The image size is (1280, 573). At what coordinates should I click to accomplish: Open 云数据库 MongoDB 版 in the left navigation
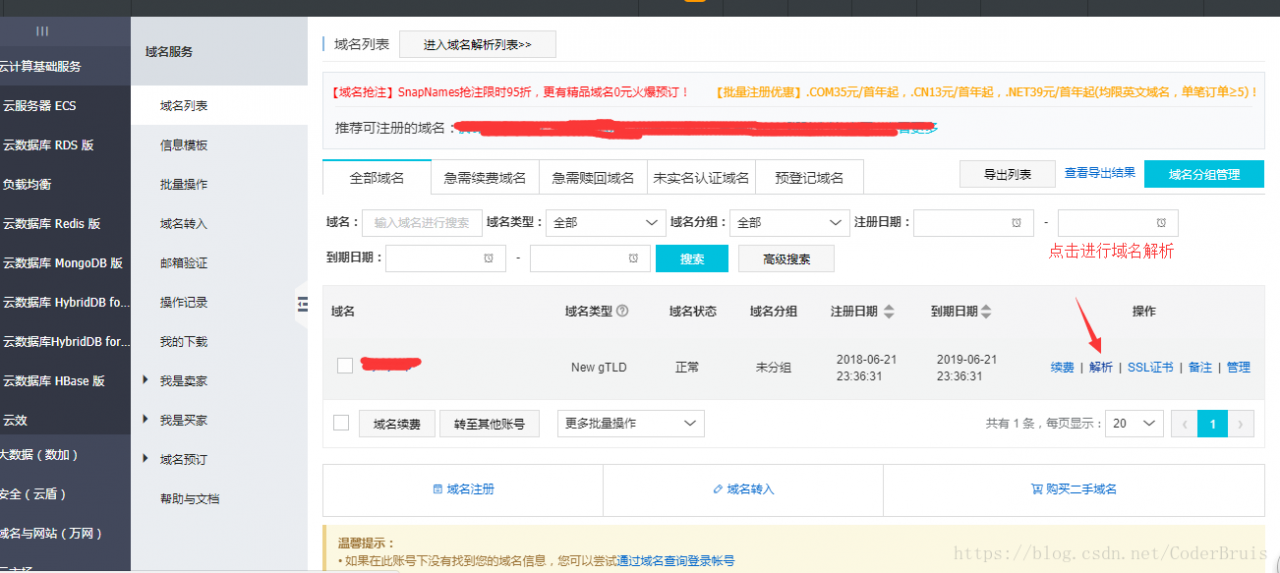(x=65, y=263)
